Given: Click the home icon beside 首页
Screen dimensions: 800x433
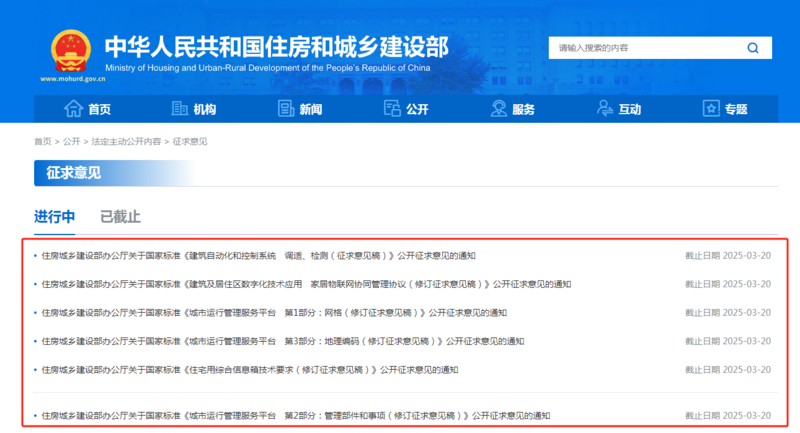Looking at the screenshot, I should [73, 109].
